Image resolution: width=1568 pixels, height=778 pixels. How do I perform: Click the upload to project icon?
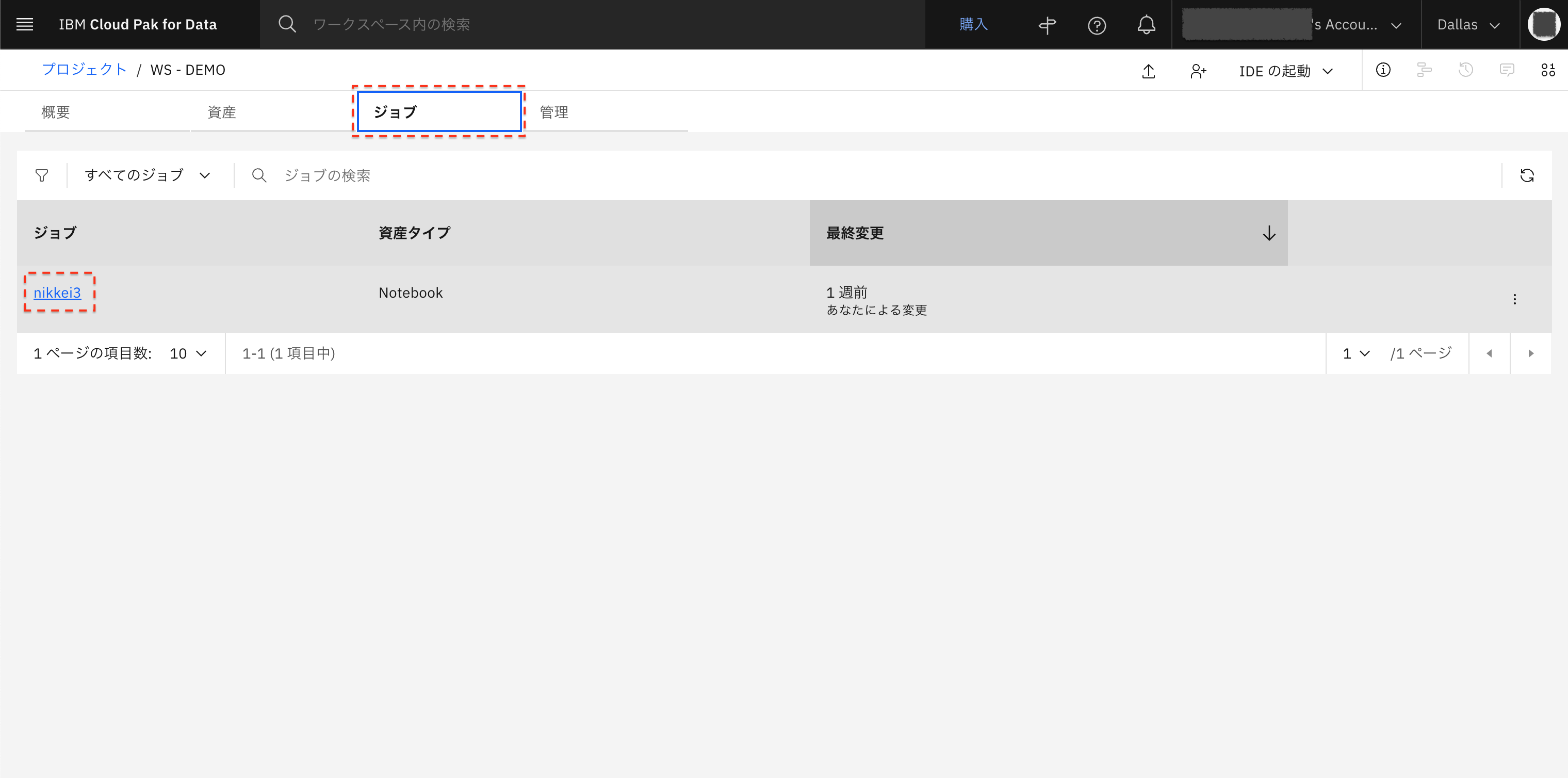1148,71
